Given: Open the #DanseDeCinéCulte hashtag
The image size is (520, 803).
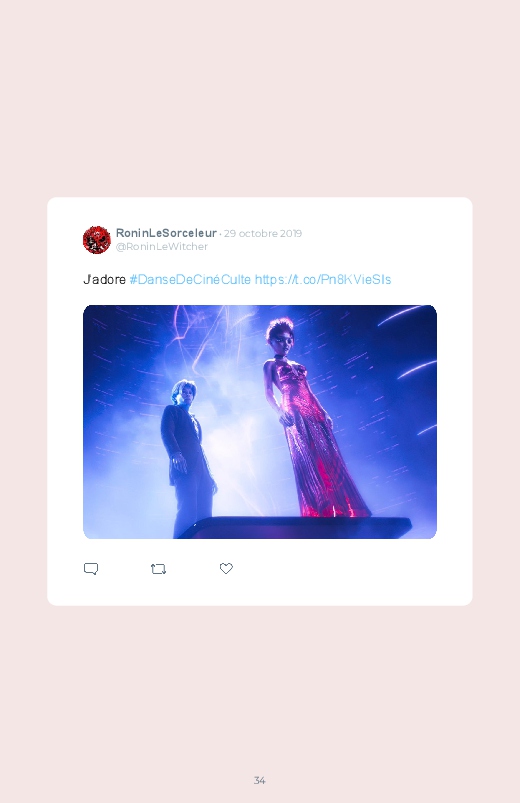Looking at the screenshot, I should 190,280.
